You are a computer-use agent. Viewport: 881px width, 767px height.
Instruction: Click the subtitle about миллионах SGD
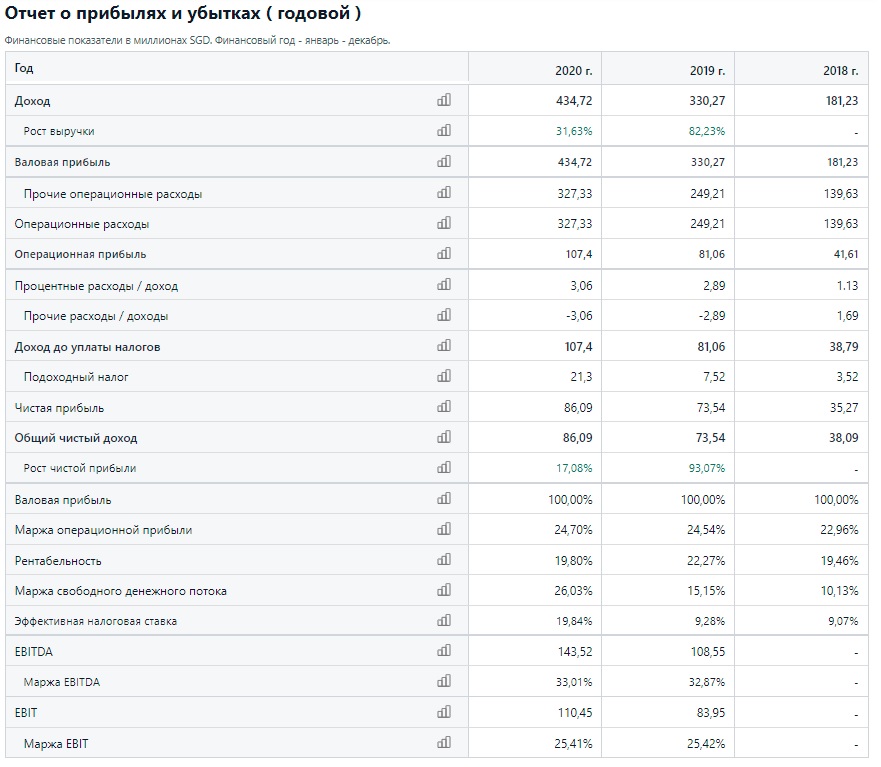197,40
